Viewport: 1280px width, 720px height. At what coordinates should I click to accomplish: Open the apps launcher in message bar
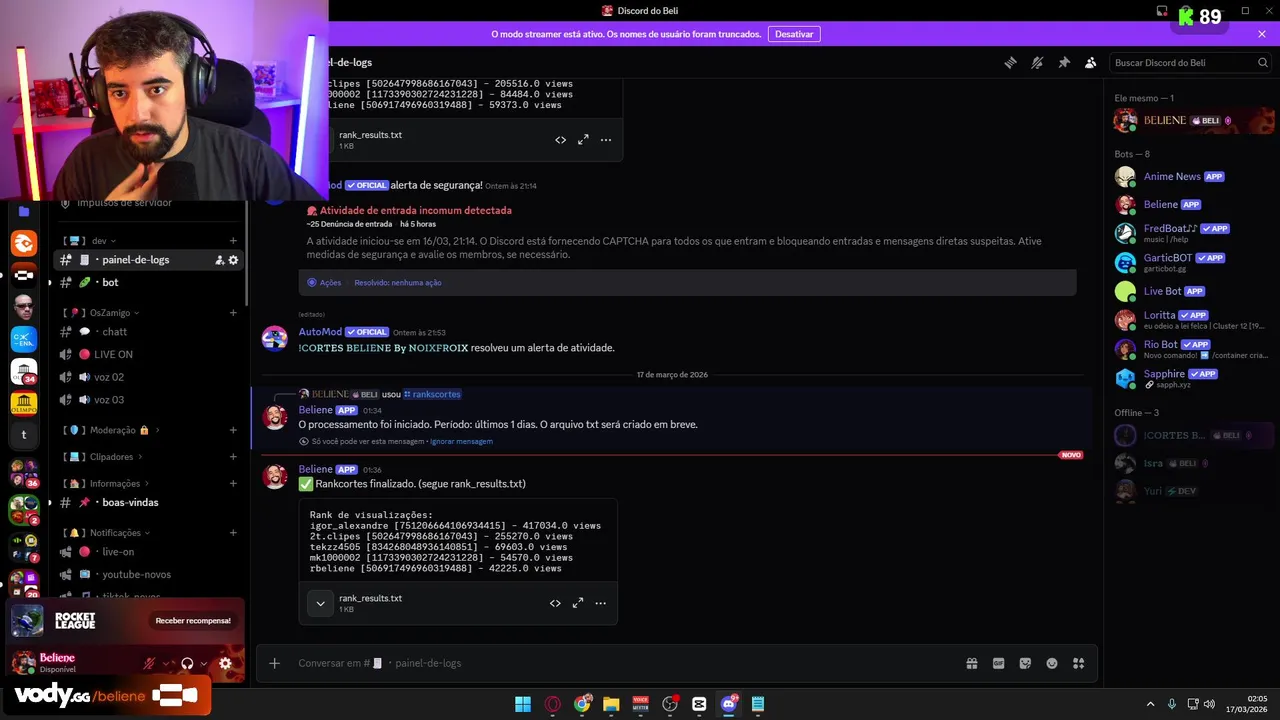(1079, 663)
